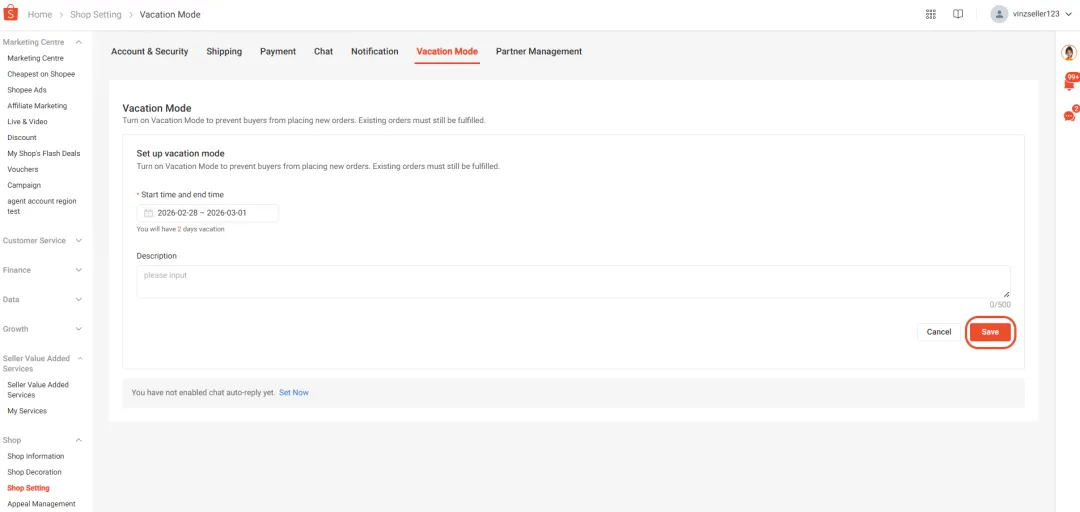1080x512 pixels.
Task: Switch to the Chat tab
Action: (x=323, y=52)
